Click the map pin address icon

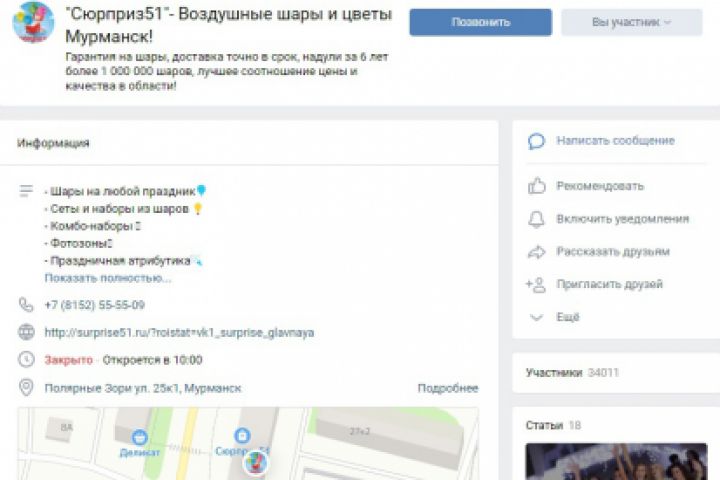click(x=26, y=388)
